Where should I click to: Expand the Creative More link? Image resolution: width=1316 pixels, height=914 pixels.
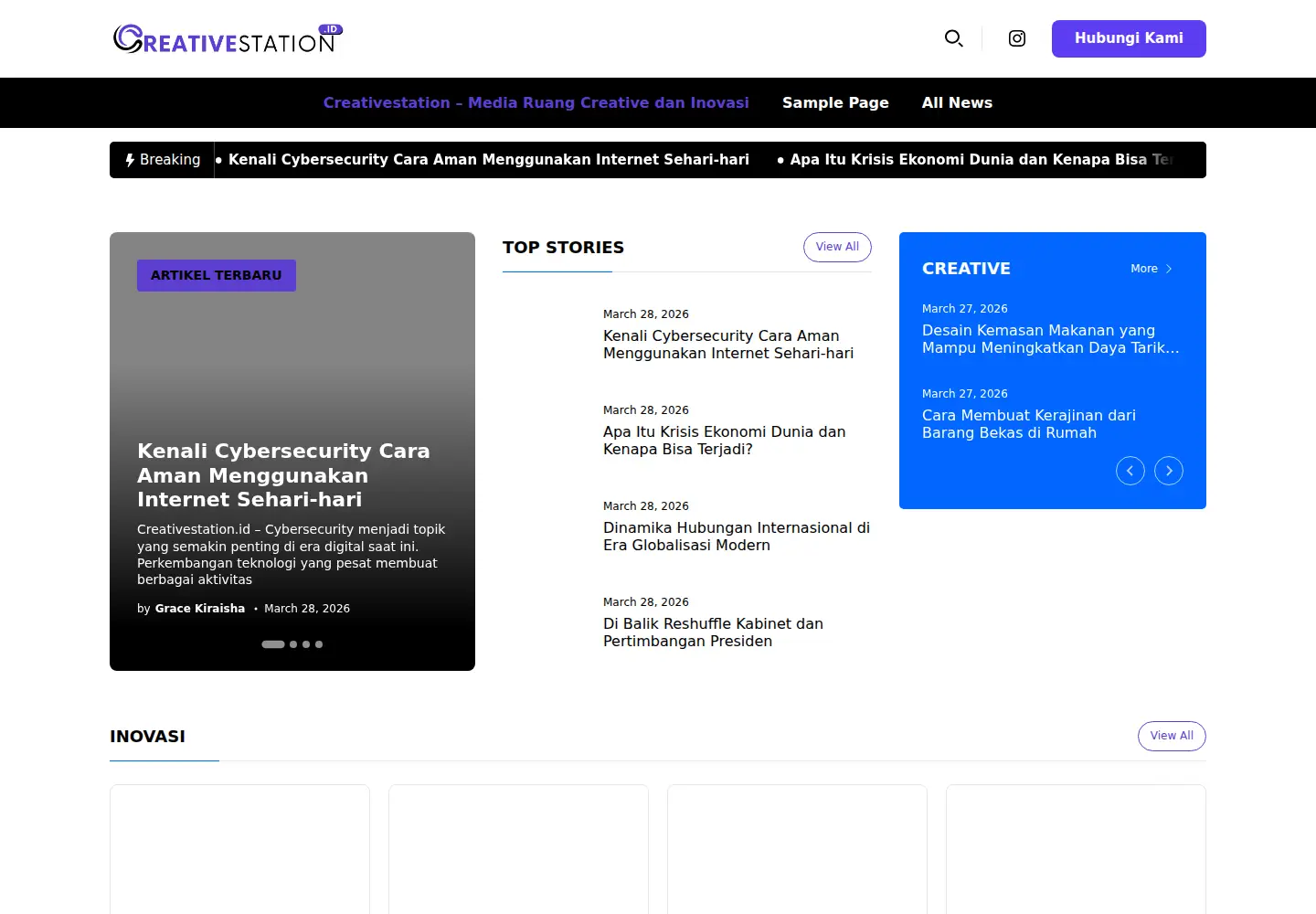(1151, 269)
